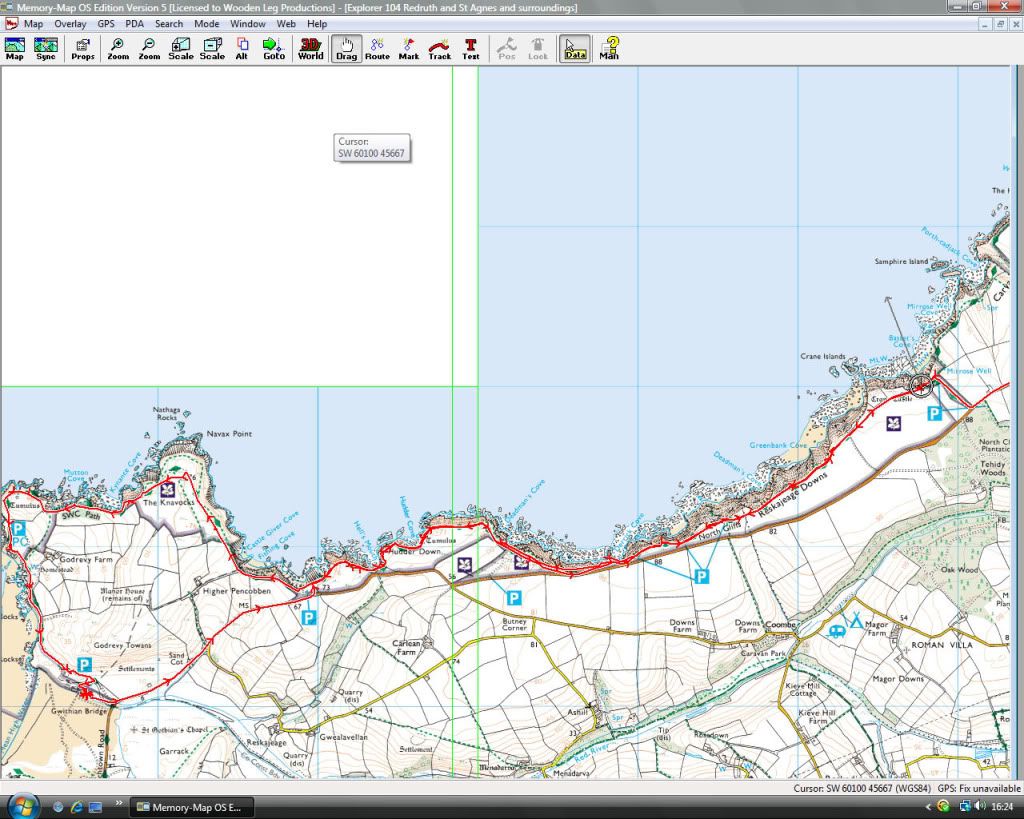Click the parking symbol below Higher Pencobben
Screen dimensions: 1024x819
(309, 617)
